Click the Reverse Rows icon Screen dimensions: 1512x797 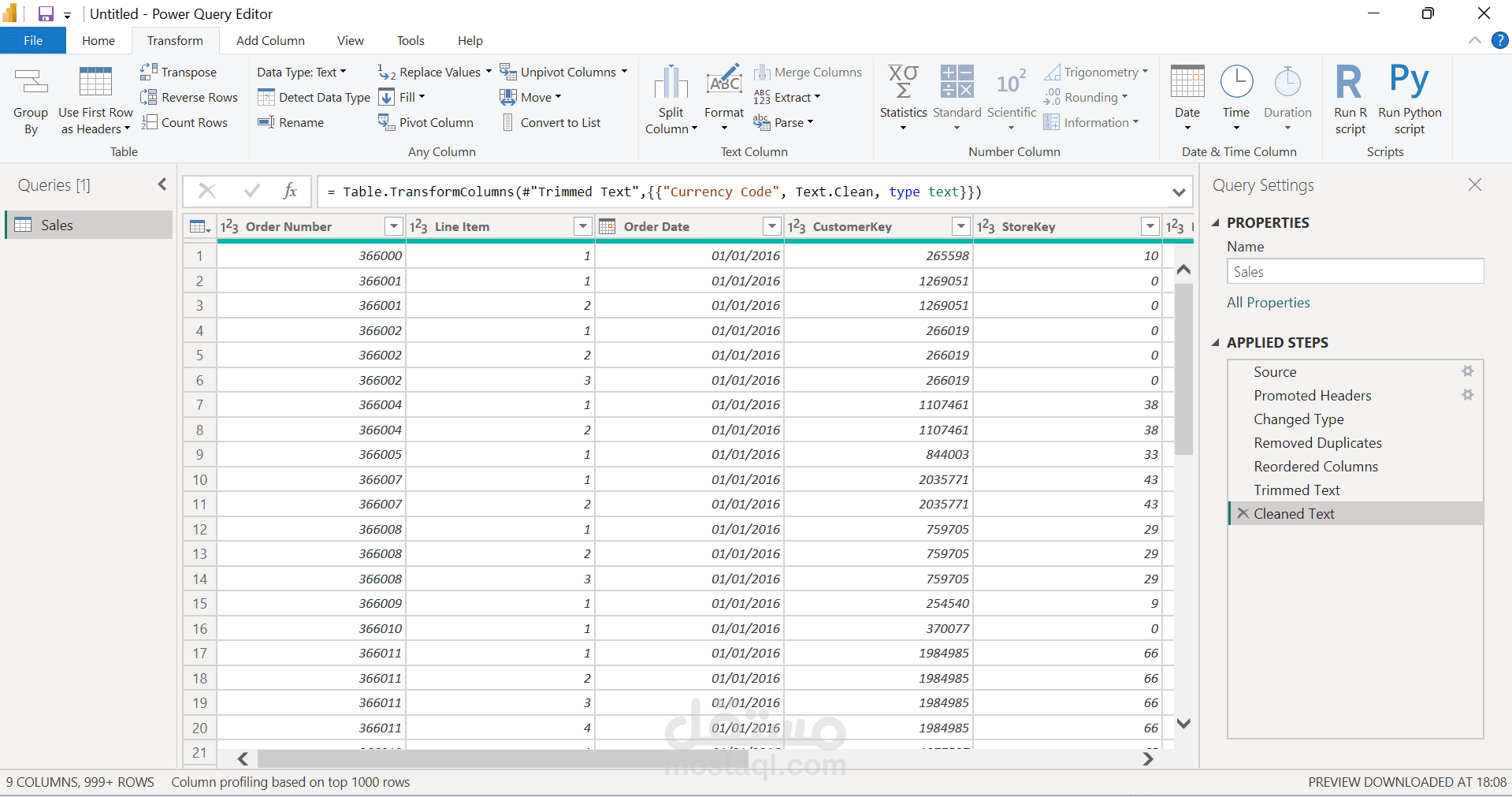point(148,97)
